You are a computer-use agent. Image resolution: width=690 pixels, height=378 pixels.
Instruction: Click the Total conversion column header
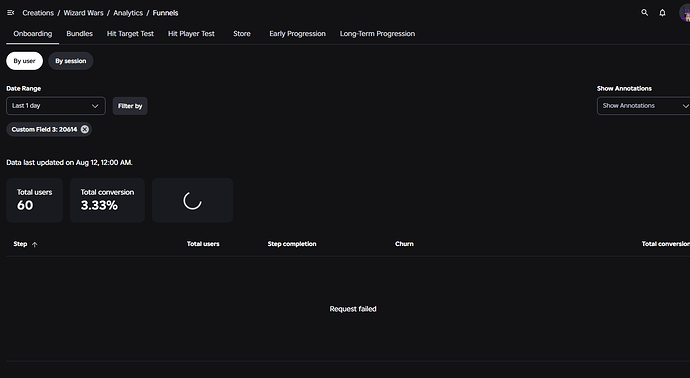coord(665,244)
